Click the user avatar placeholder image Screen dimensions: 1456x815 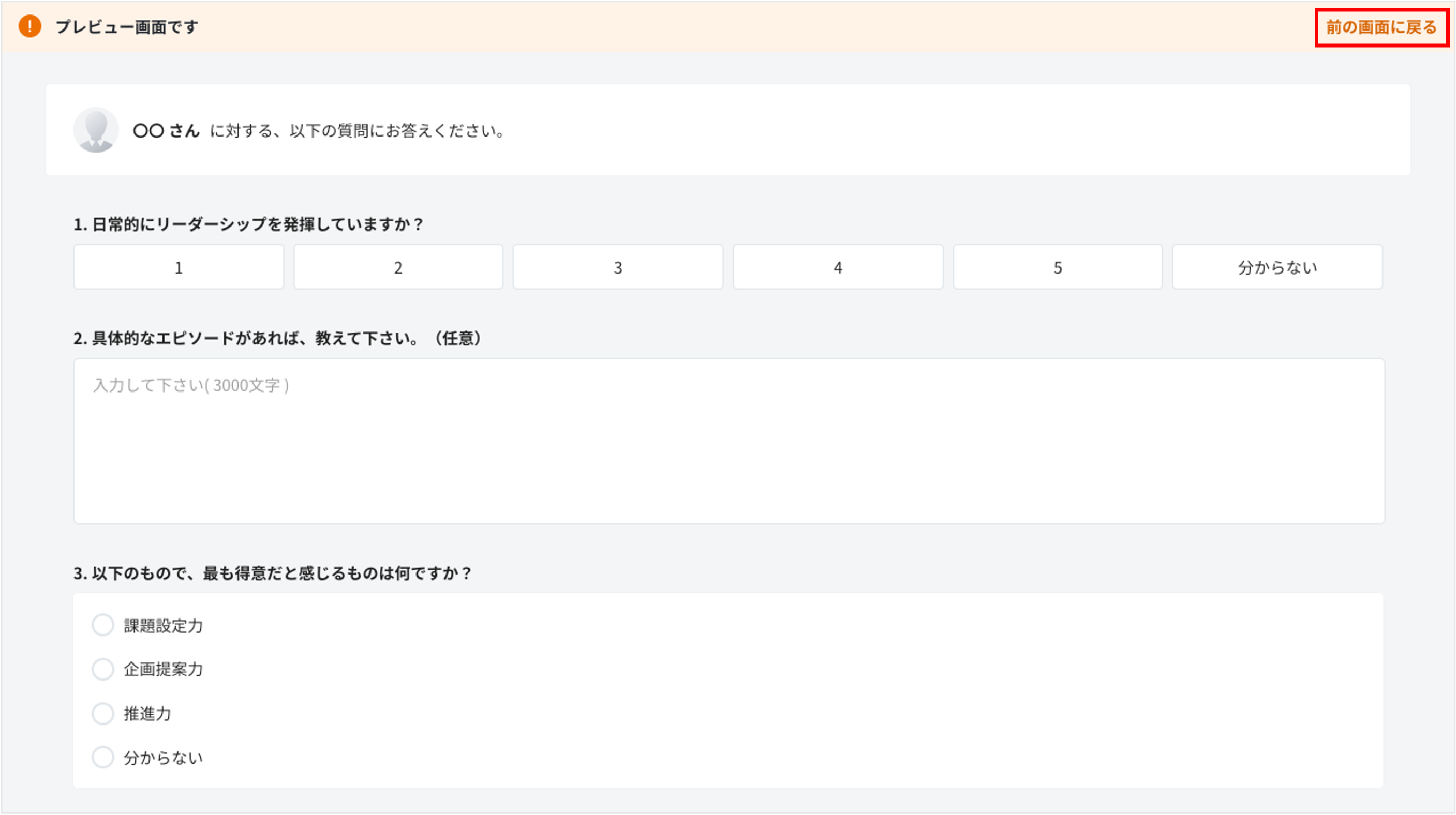96,130
